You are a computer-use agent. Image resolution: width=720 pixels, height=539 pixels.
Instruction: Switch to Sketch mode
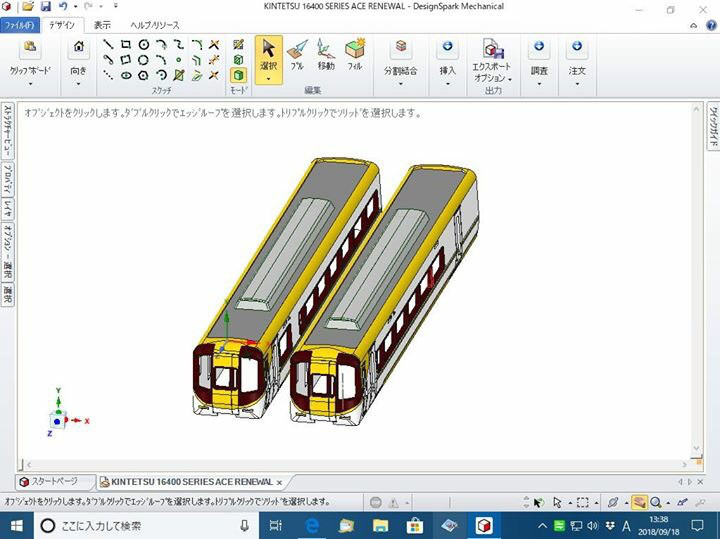pyautogui.click(x=238, y=45)
